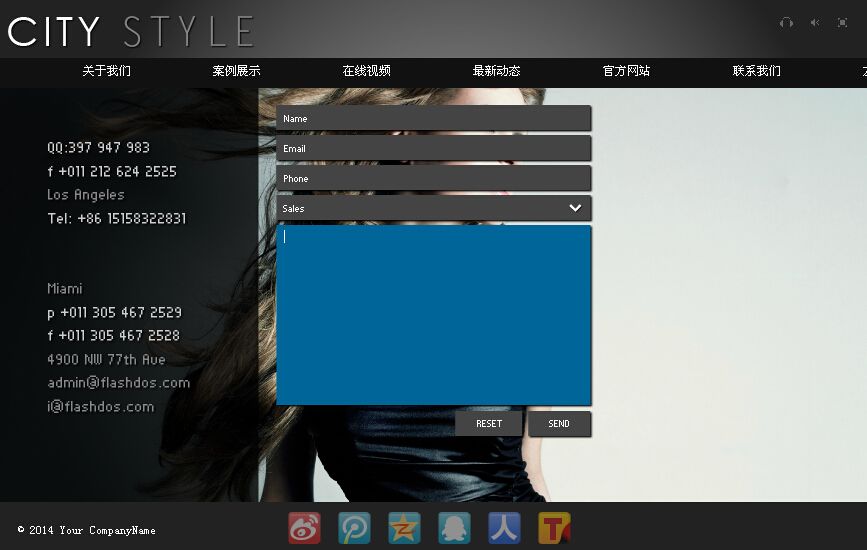
Task: Click the Name input field
Action: 433,118
